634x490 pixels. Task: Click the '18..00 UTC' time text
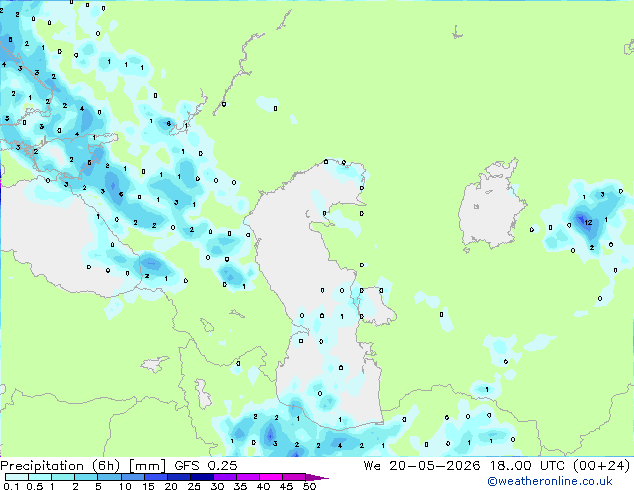coord(526,466)
